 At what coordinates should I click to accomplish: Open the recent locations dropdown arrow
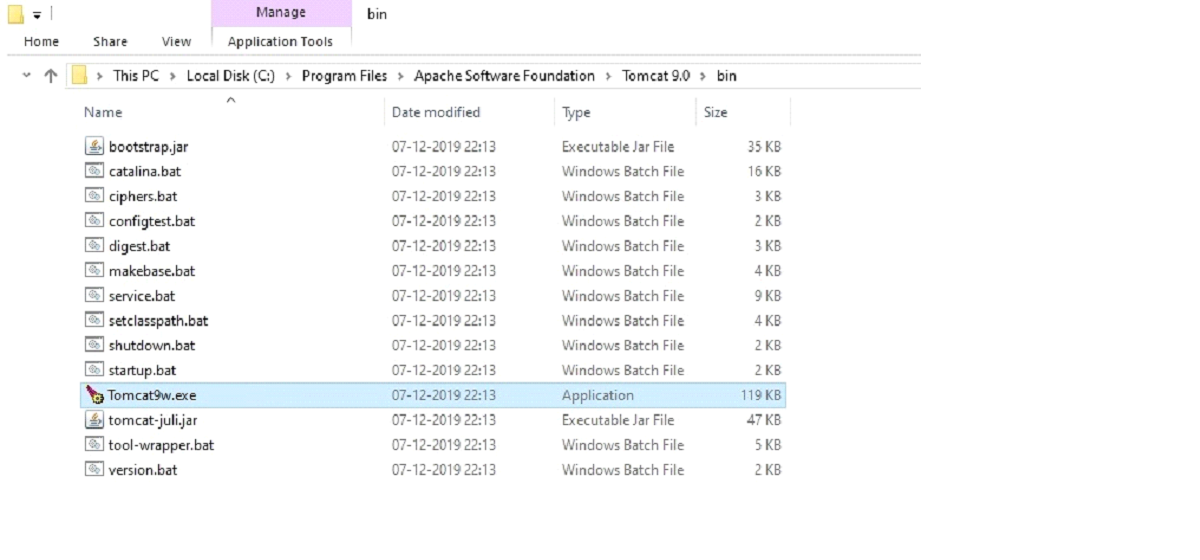pos(27,75)
